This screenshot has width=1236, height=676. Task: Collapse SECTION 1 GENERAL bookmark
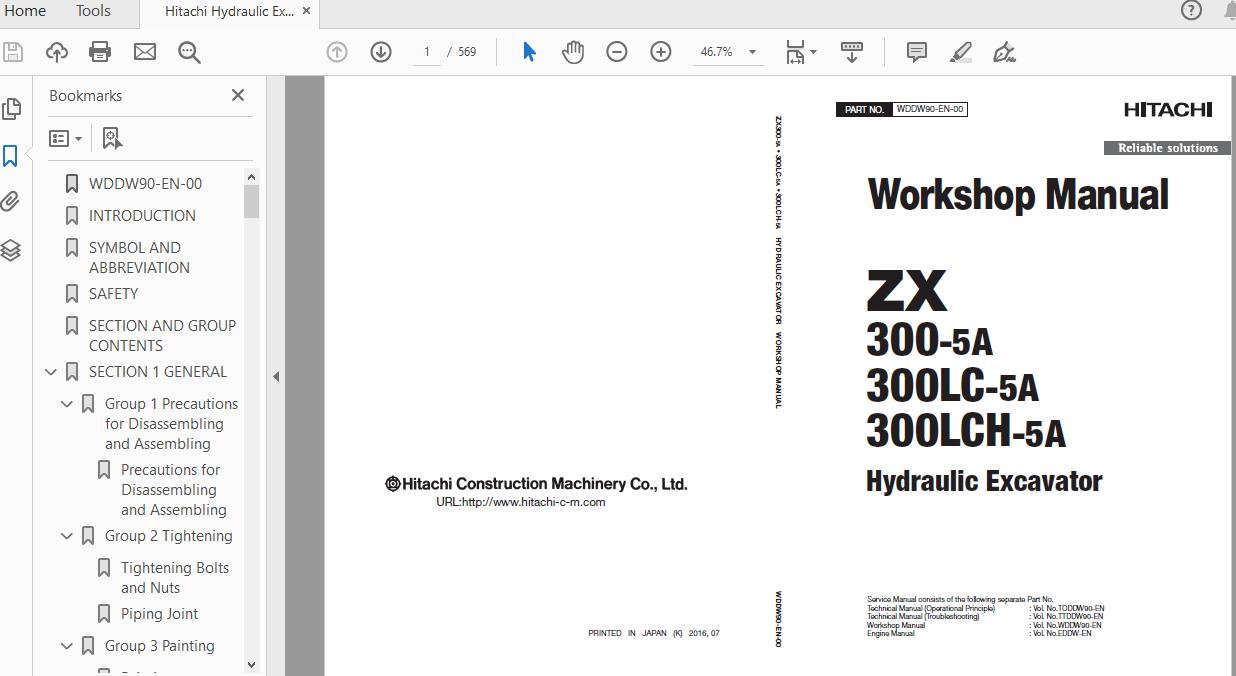51,372
